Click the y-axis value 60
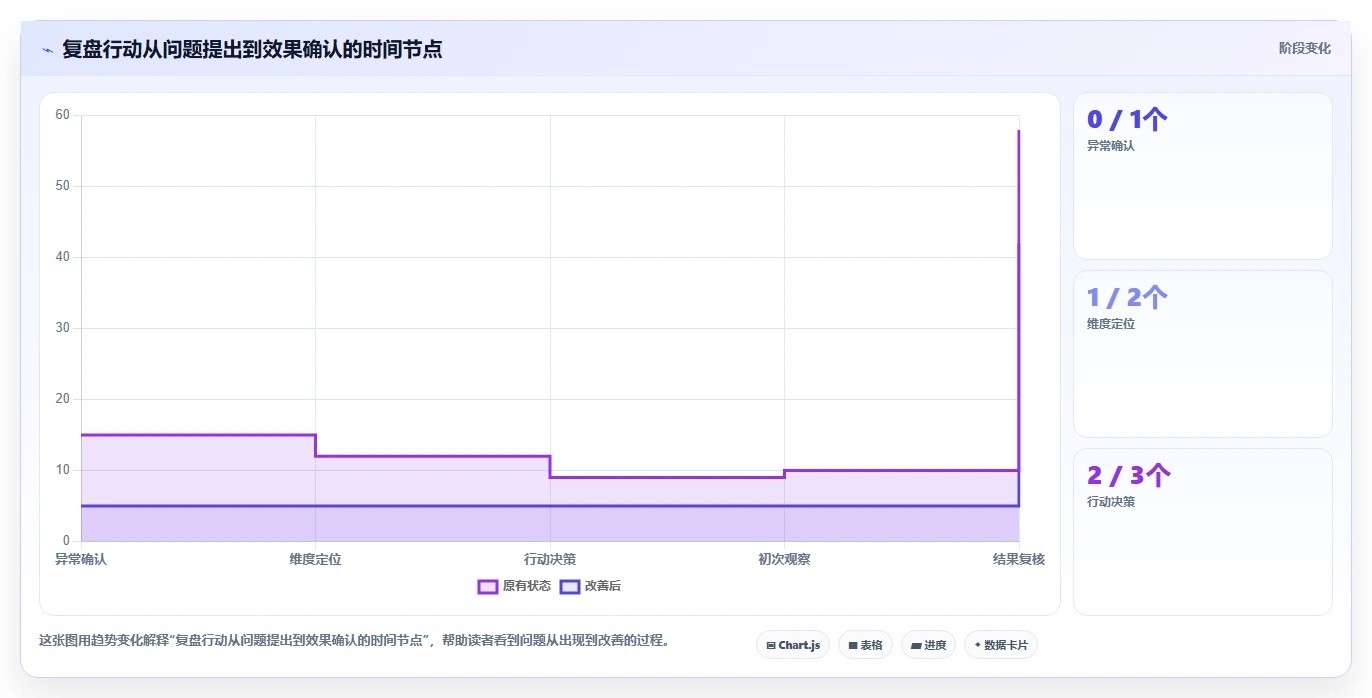Image resolution: width=1372 pixels, height=698 pixels. (x=63, y=115)
